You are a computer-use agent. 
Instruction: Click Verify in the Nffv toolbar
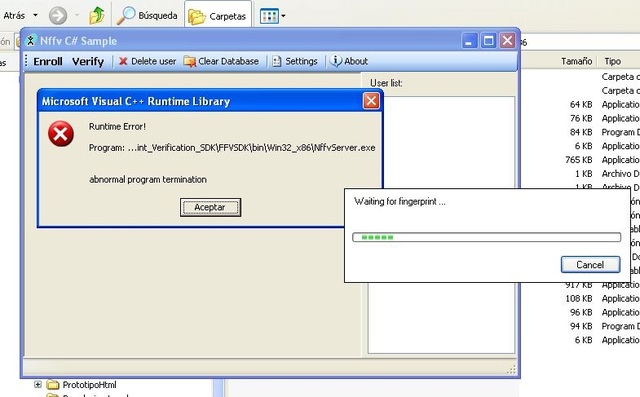(88, 61)
